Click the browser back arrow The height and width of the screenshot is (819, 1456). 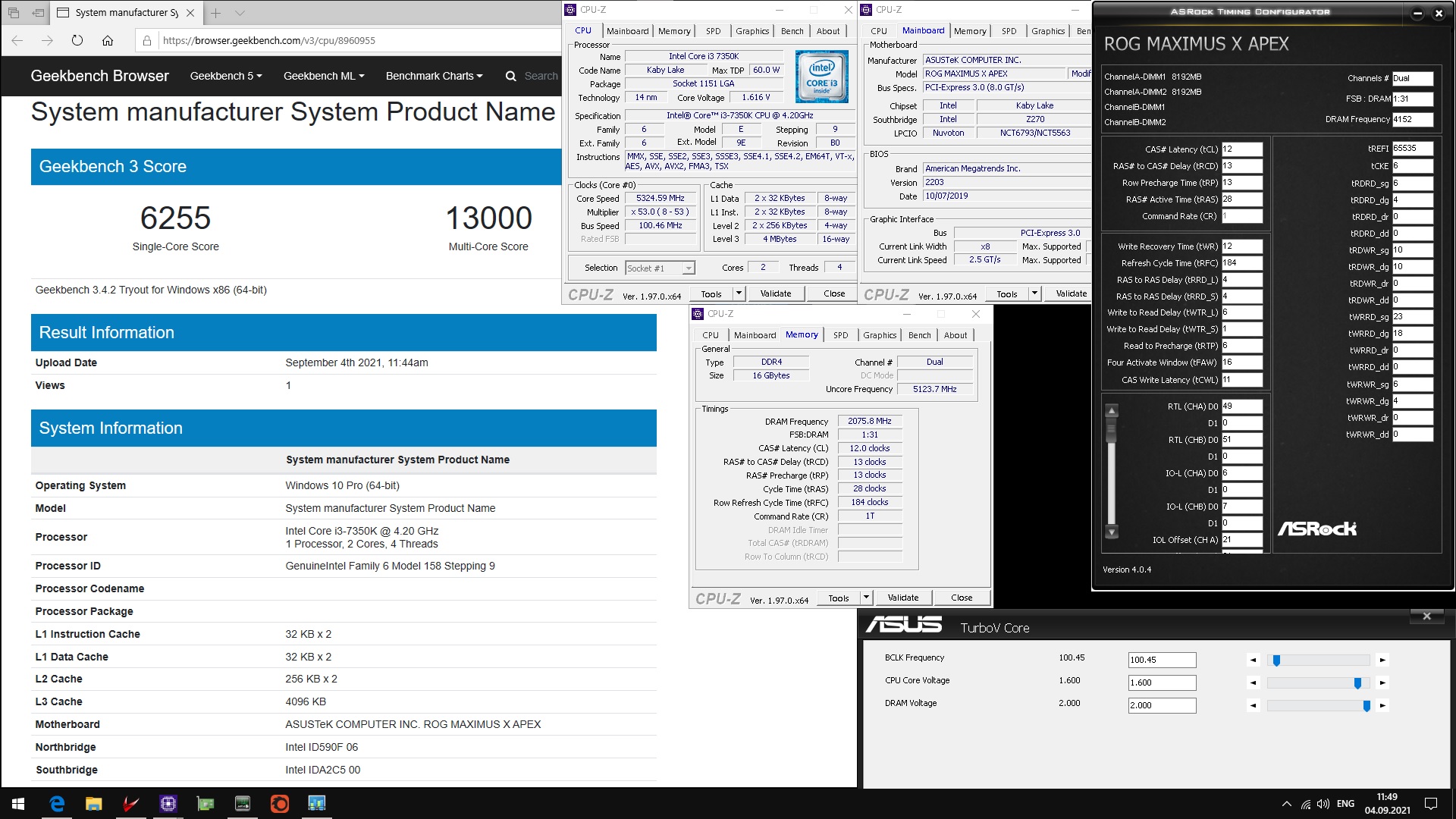click(x=17, y=40)
